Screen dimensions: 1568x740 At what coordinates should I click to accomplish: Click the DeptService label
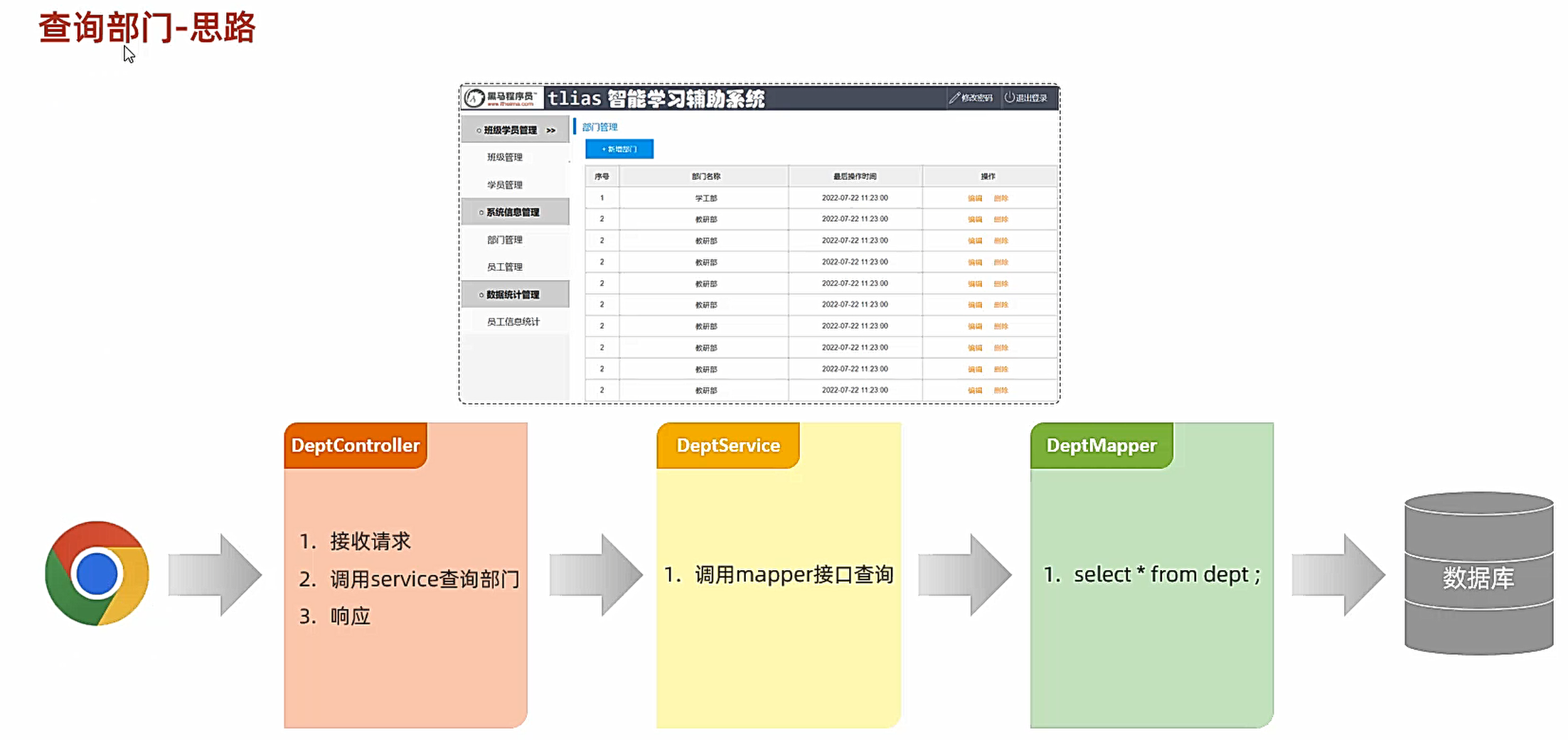[x=728, y=446]
